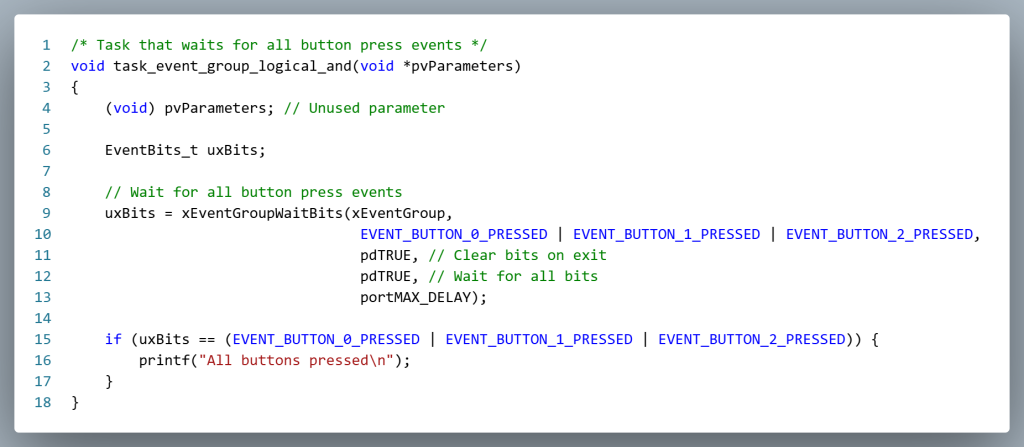Screen dimensions: 1024x447
Task: Click the "Wait for all bits" comment
Action: click(513, 276)
